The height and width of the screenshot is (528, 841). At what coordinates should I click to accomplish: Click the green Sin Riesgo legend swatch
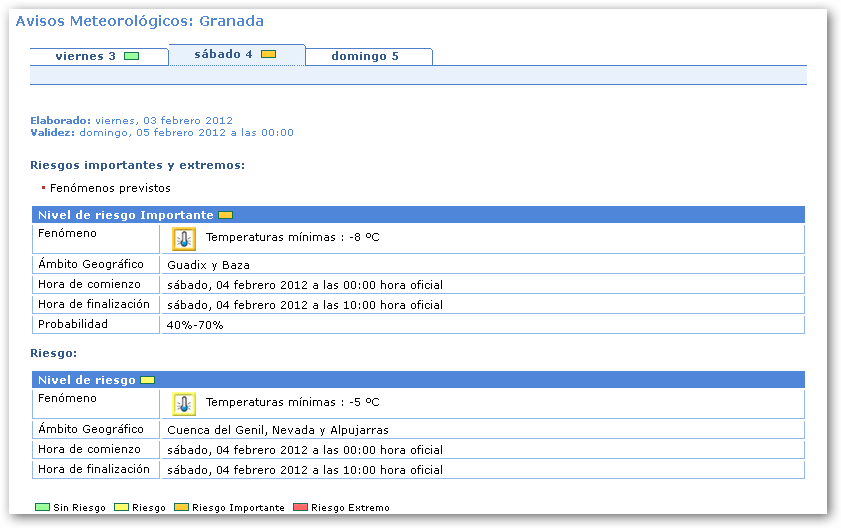pos(42,508)
